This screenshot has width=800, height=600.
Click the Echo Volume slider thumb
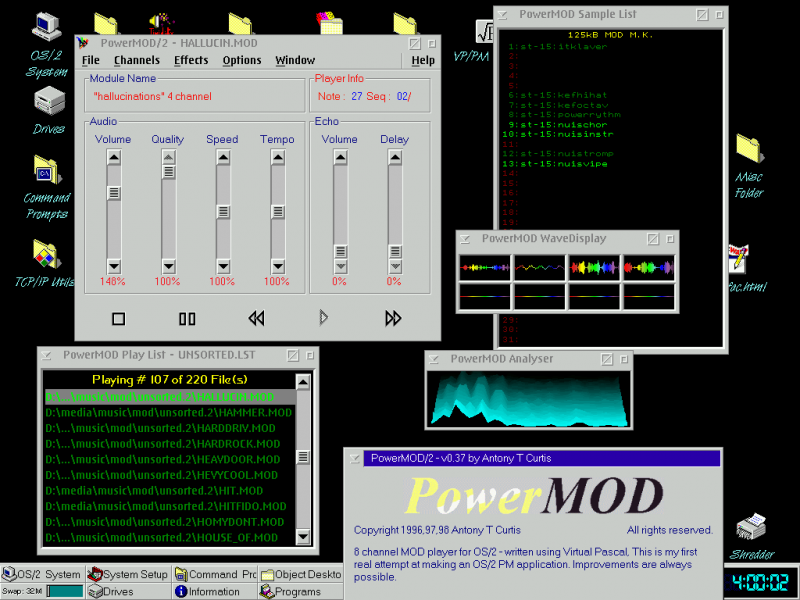pyautogui.click(x=340, y=252)
